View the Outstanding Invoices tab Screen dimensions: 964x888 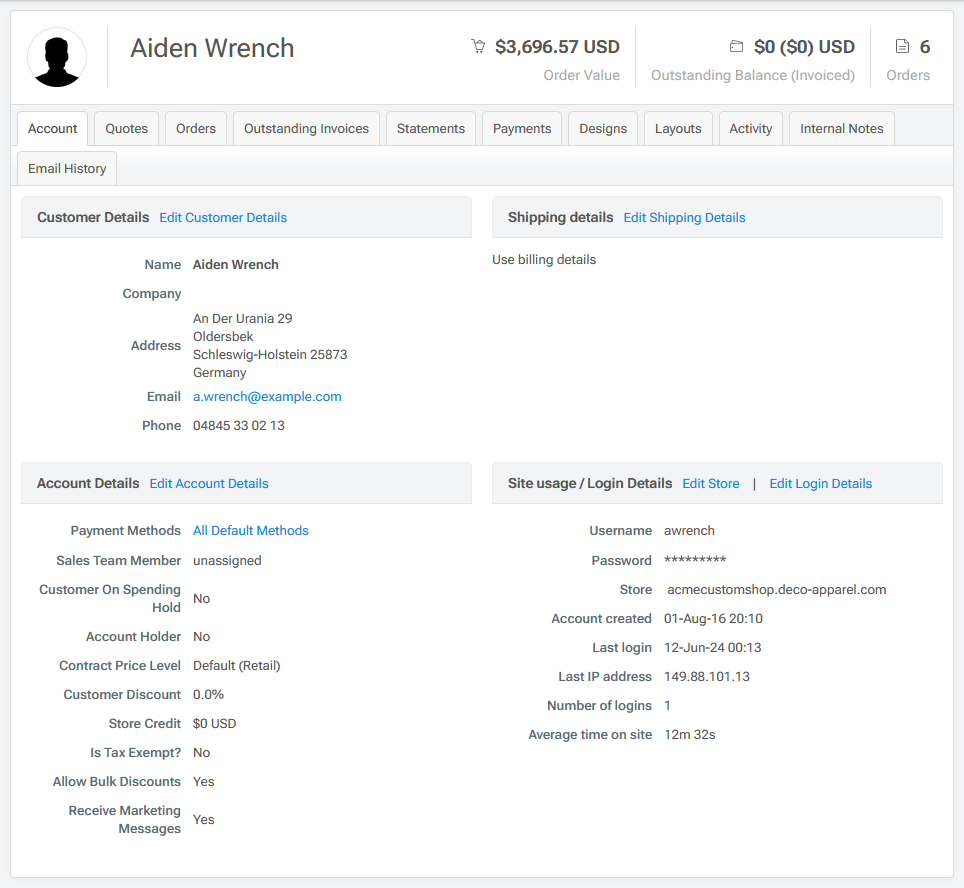306,128
